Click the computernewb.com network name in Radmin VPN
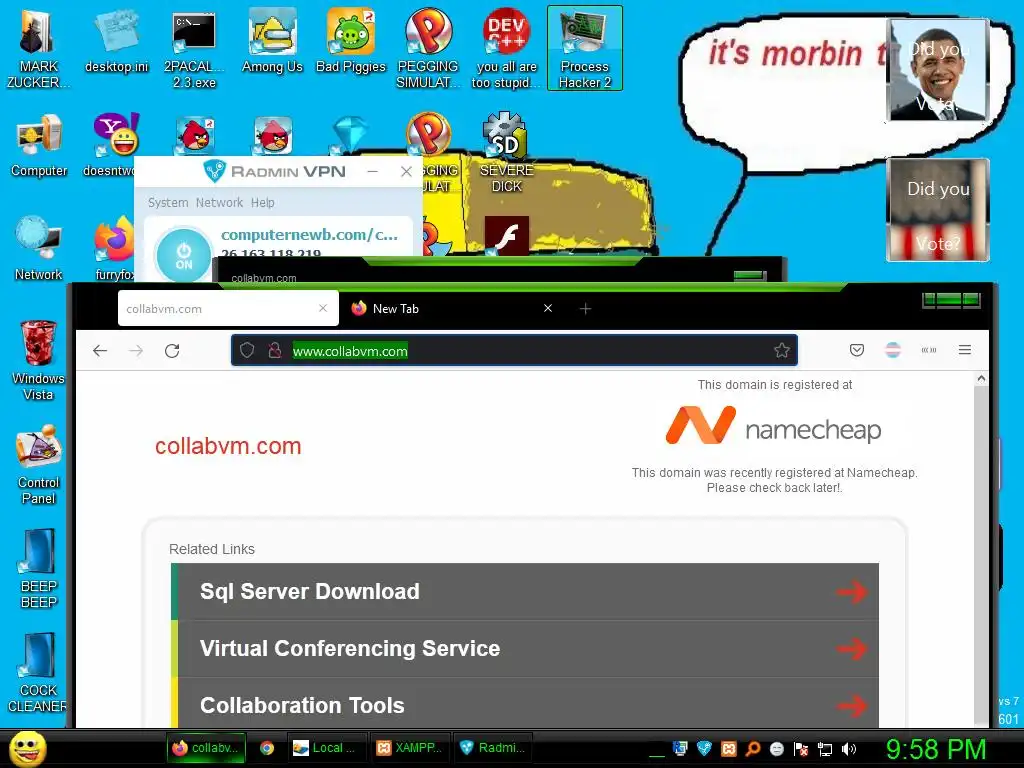The width and height of the screenshot is (1024, 768). (x=309, y=234)
